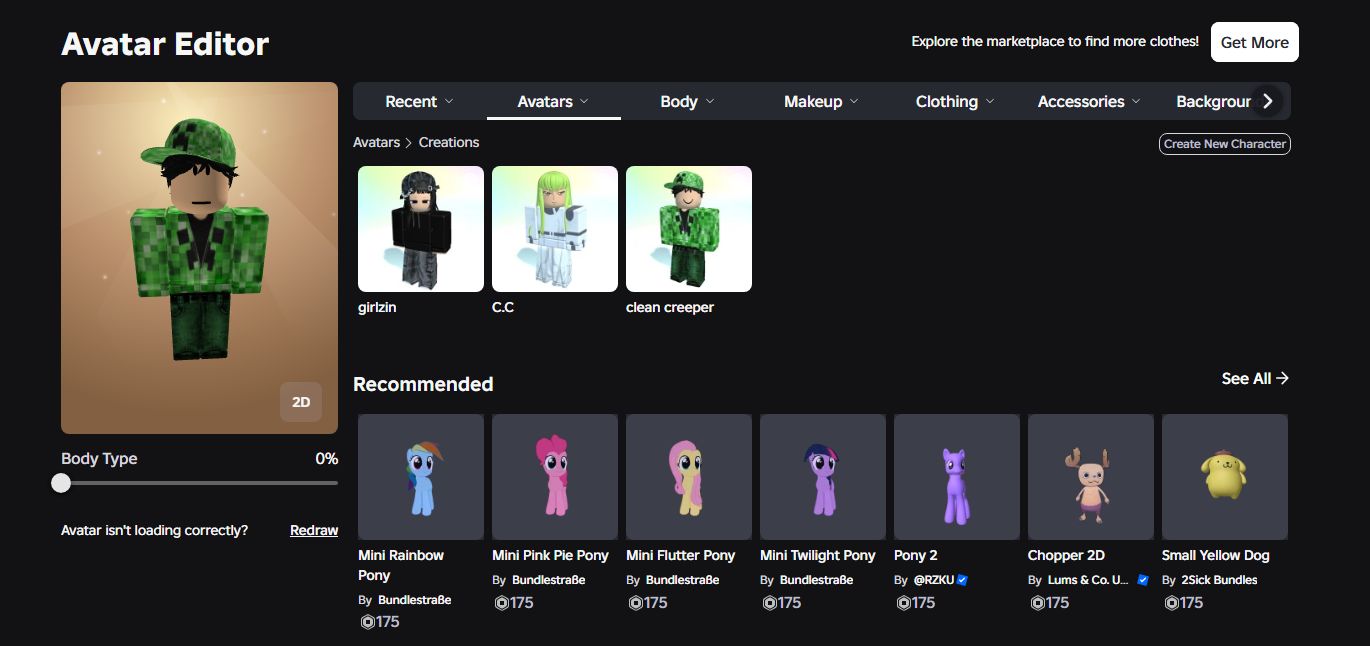Open the partially hidden Background tab
This screenshot has height=646, width=1370.
tap(1213, 101)
